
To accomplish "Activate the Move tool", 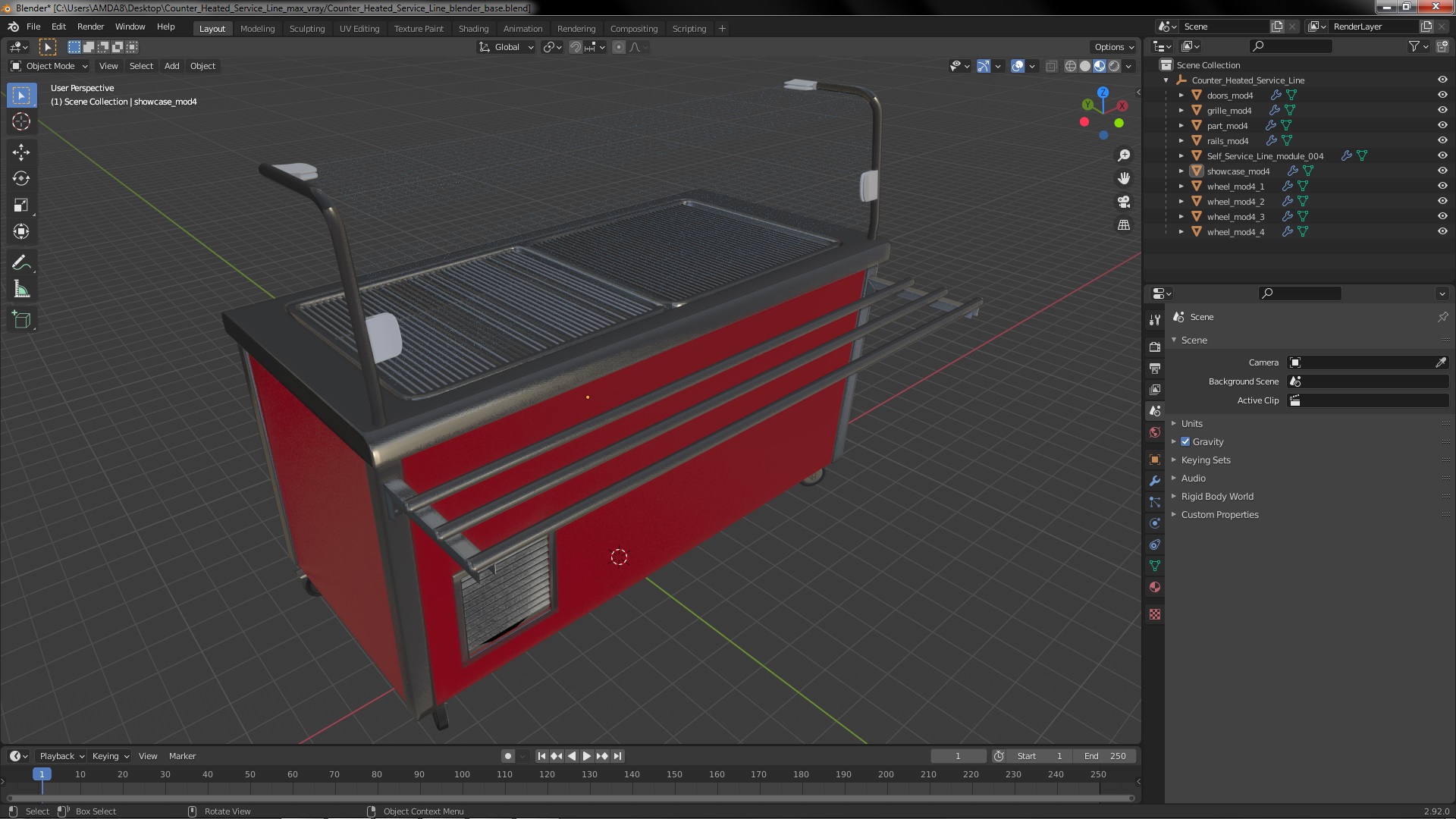I will pos(21,152).
